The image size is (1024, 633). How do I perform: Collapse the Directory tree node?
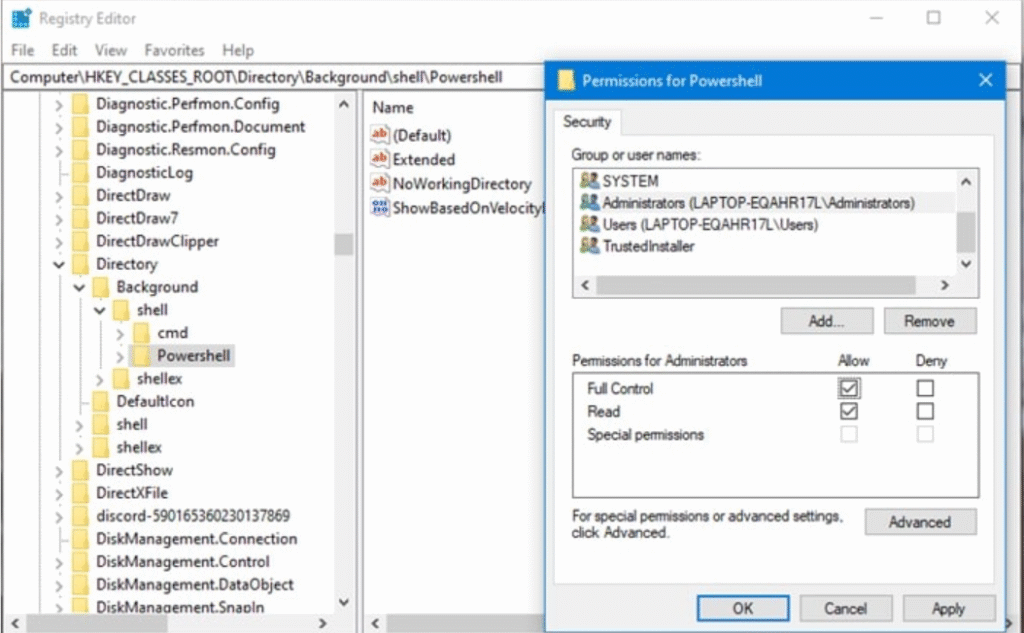pyautogui.click(x=60, y=264)
